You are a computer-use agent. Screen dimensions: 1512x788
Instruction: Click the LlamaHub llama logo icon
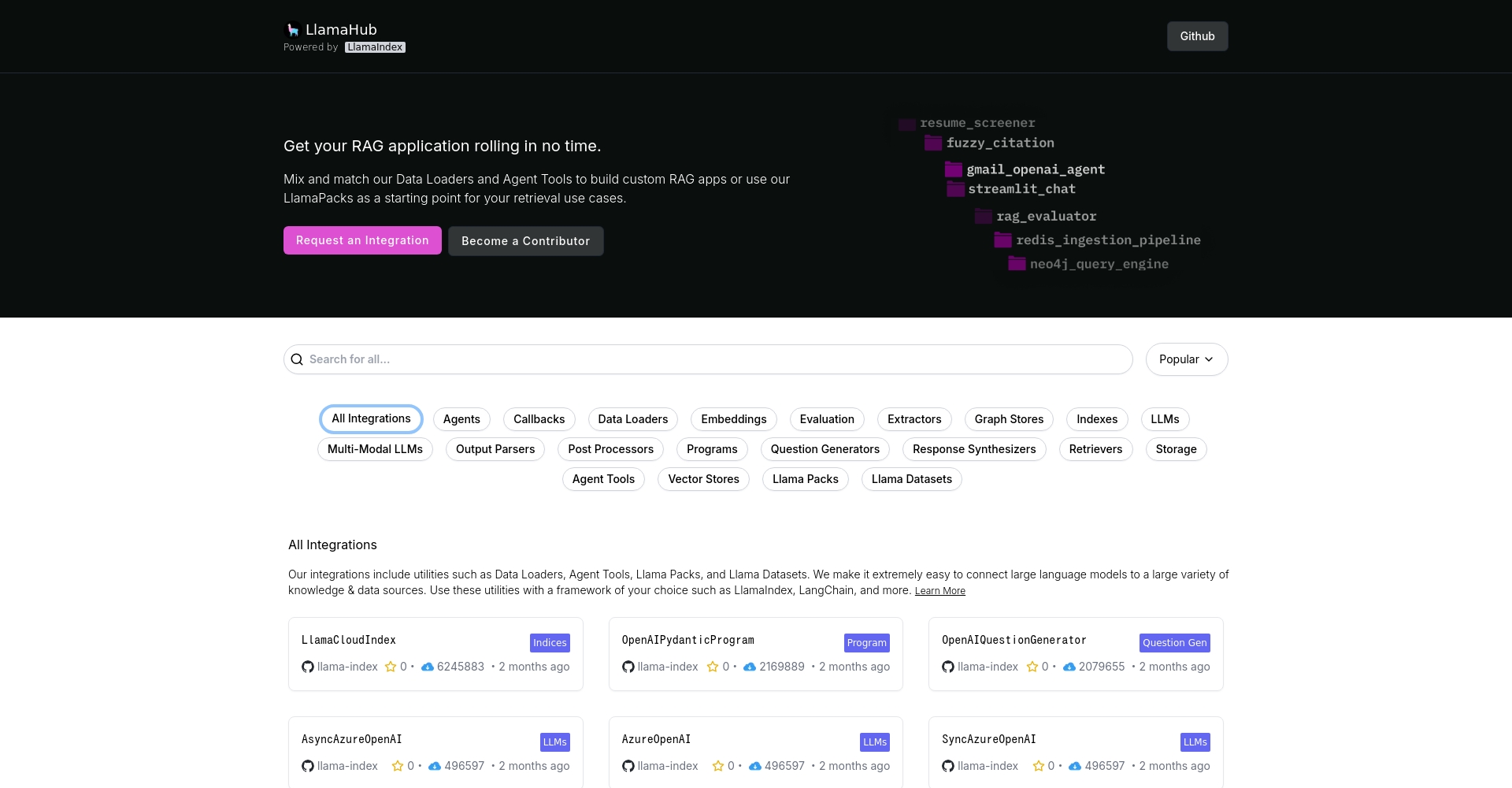[x=292, y=30]
